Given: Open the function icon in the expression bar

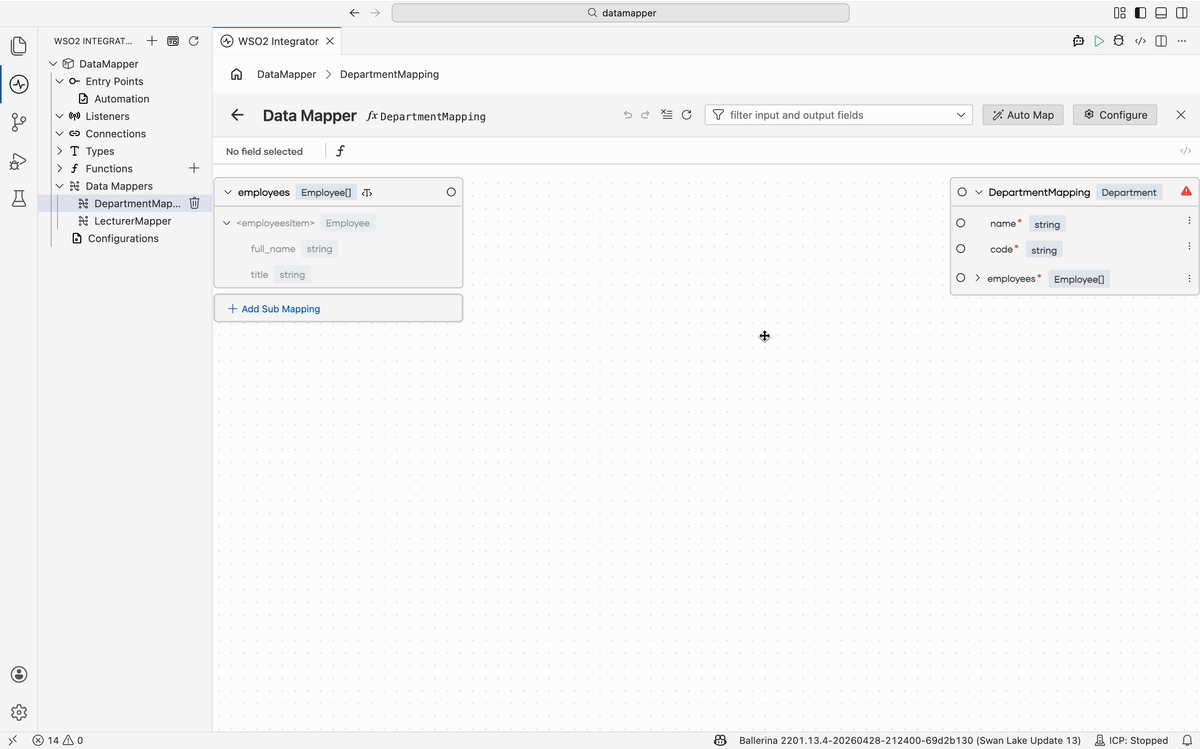Looking at the screenshot, I should [x=340, y=151].
